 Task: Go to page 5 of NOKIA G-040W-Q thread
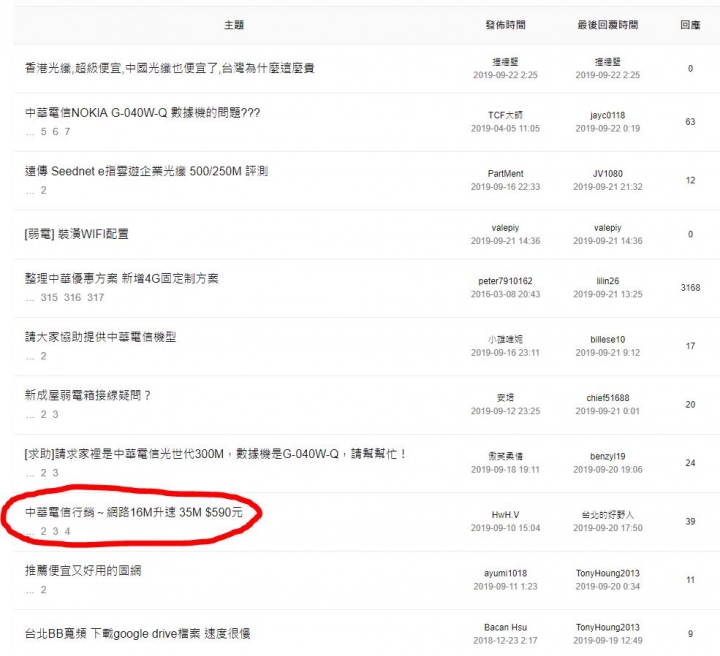click(43, 132)
